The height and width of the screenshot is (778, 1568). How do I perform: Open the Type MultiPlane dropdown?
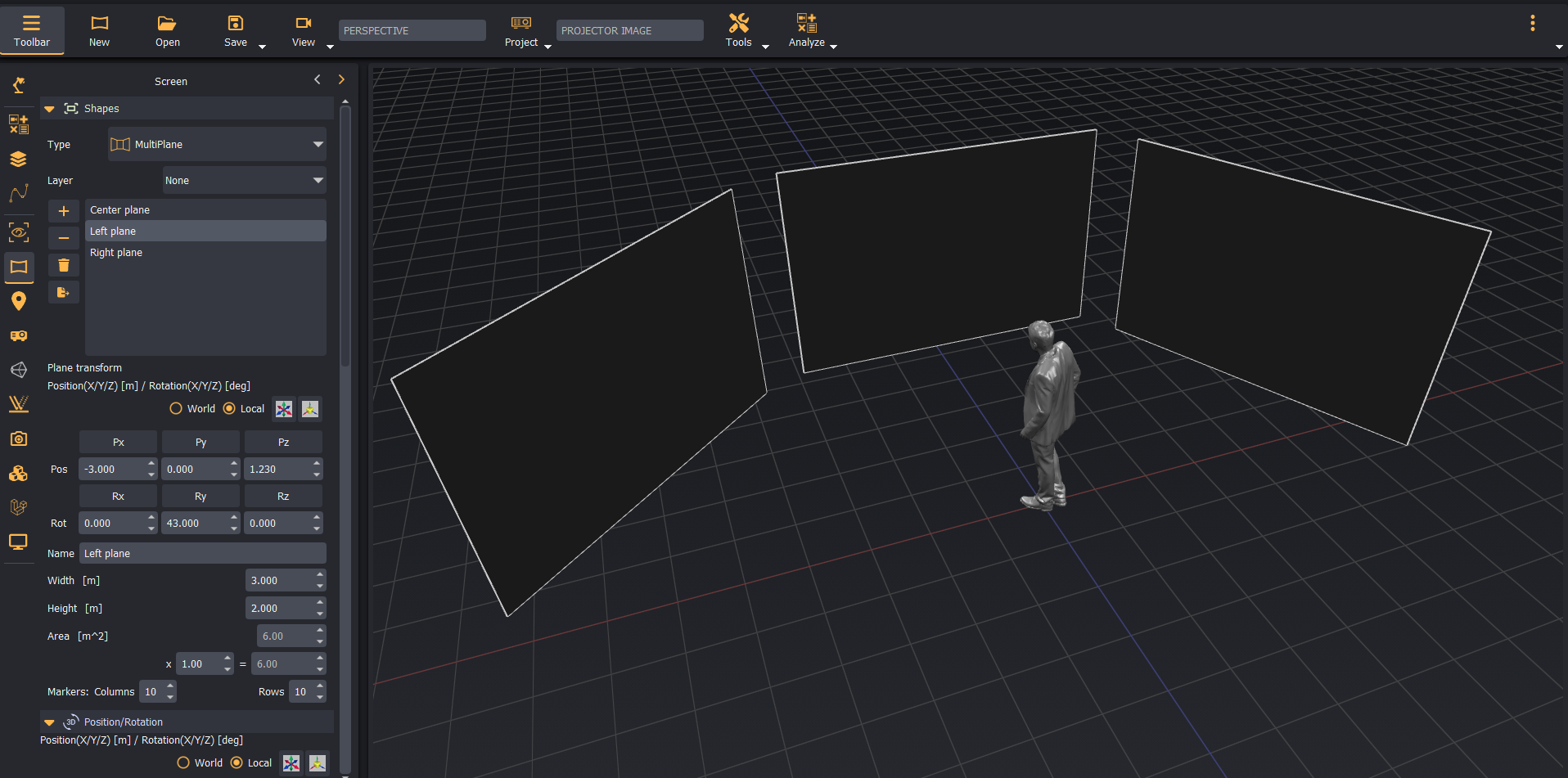[217, 144]
